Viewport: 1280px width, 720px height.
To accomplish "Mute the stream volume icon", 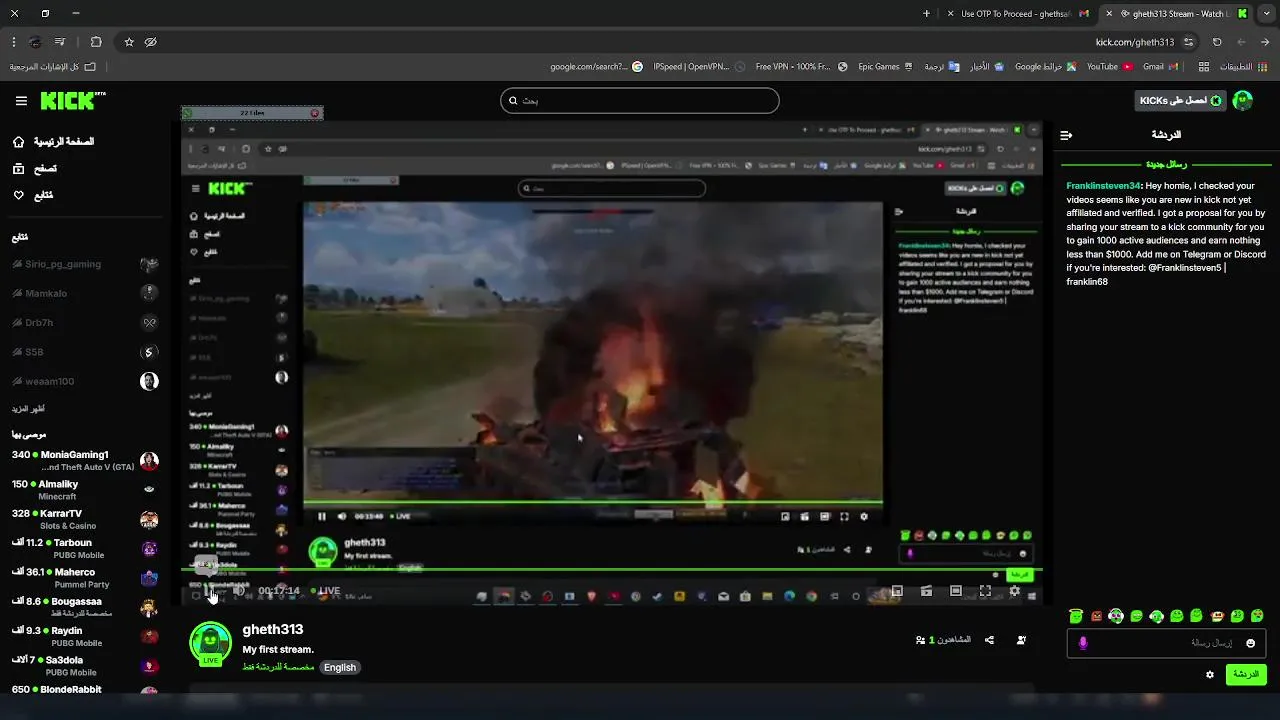I will (238, 591).
